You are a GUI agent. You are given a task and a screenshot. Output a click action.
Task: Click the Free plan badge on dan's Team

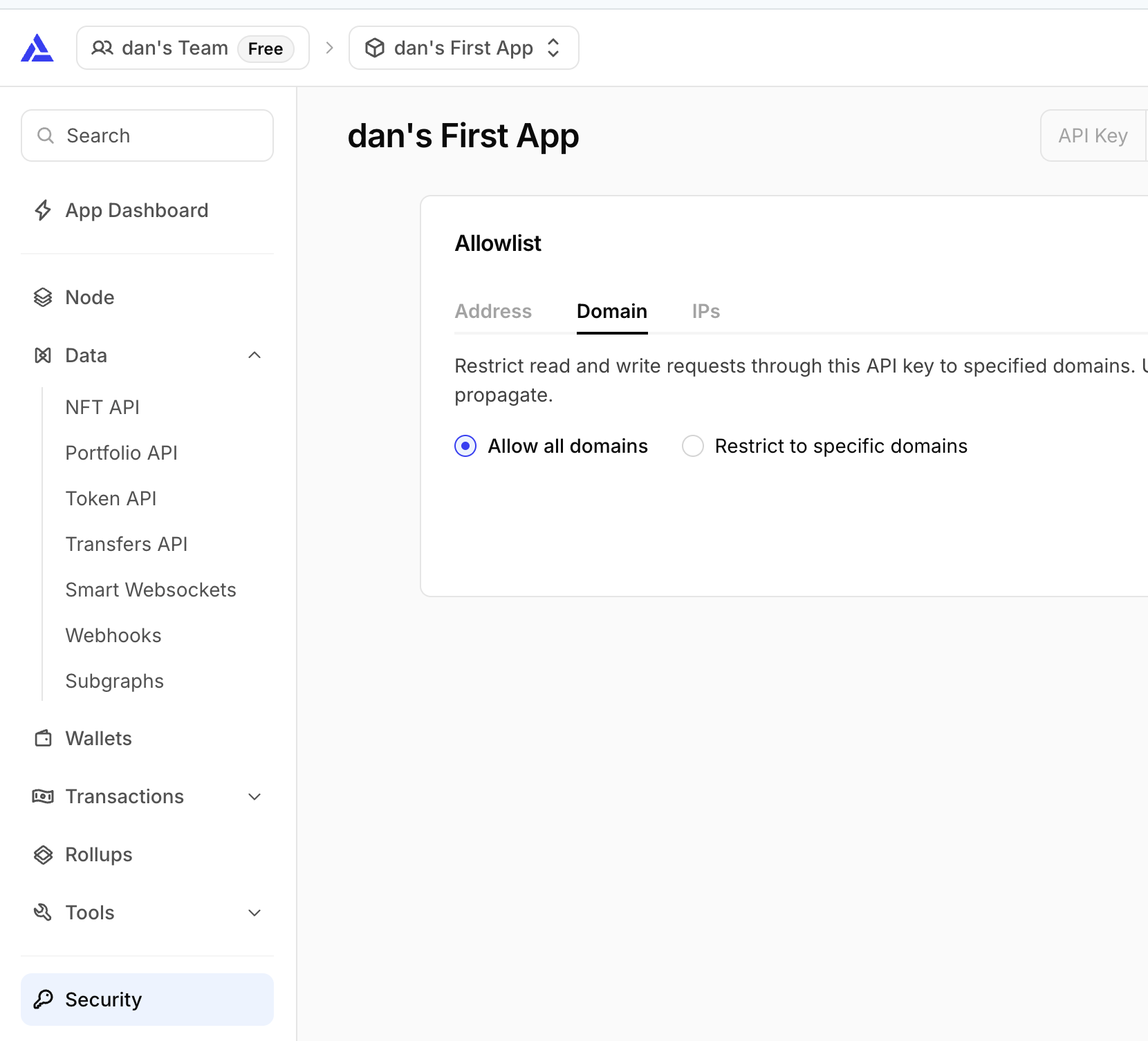267,48
